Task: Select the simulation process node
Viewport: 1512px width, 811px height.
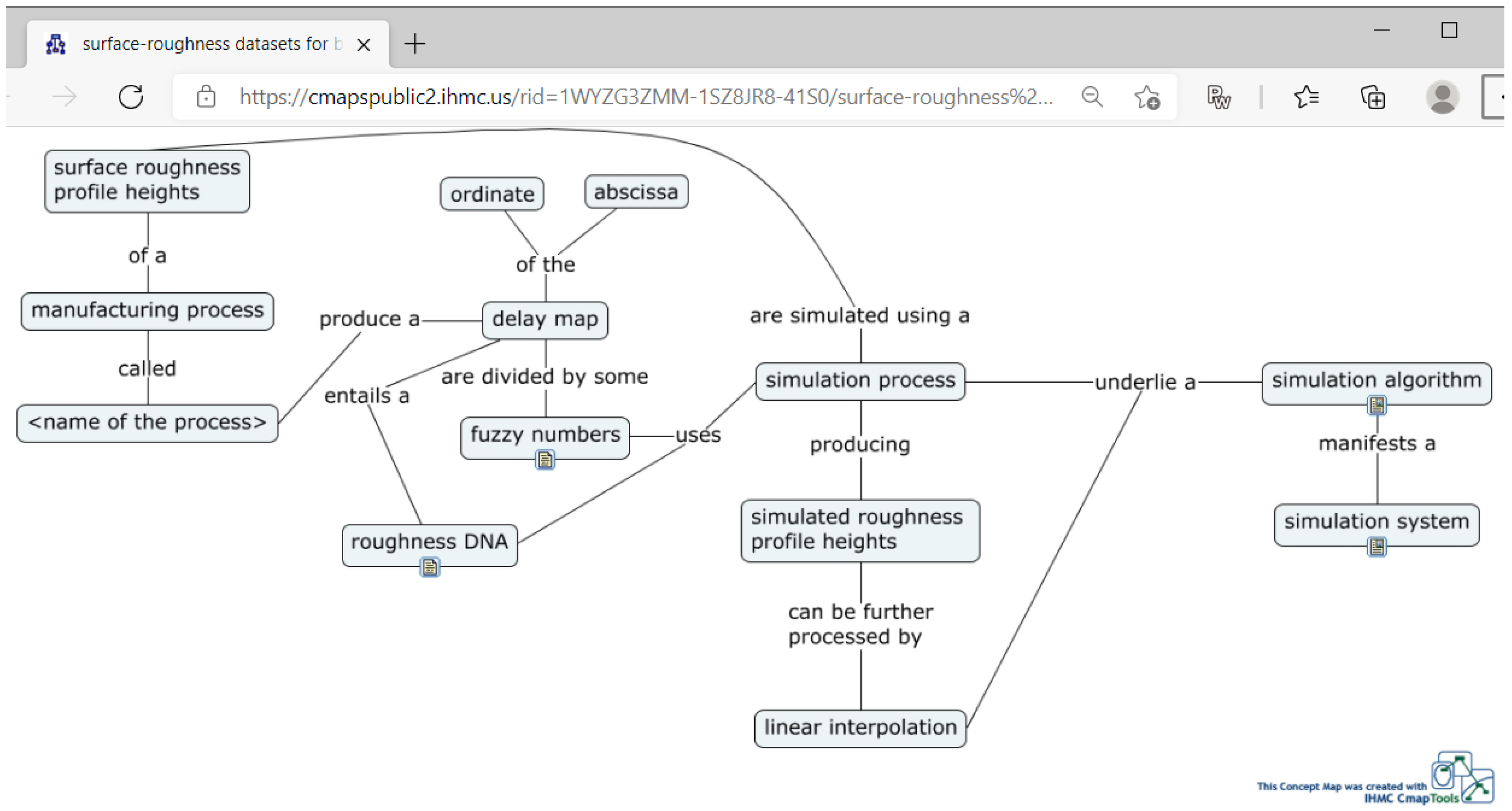Action: pos(860,381)
